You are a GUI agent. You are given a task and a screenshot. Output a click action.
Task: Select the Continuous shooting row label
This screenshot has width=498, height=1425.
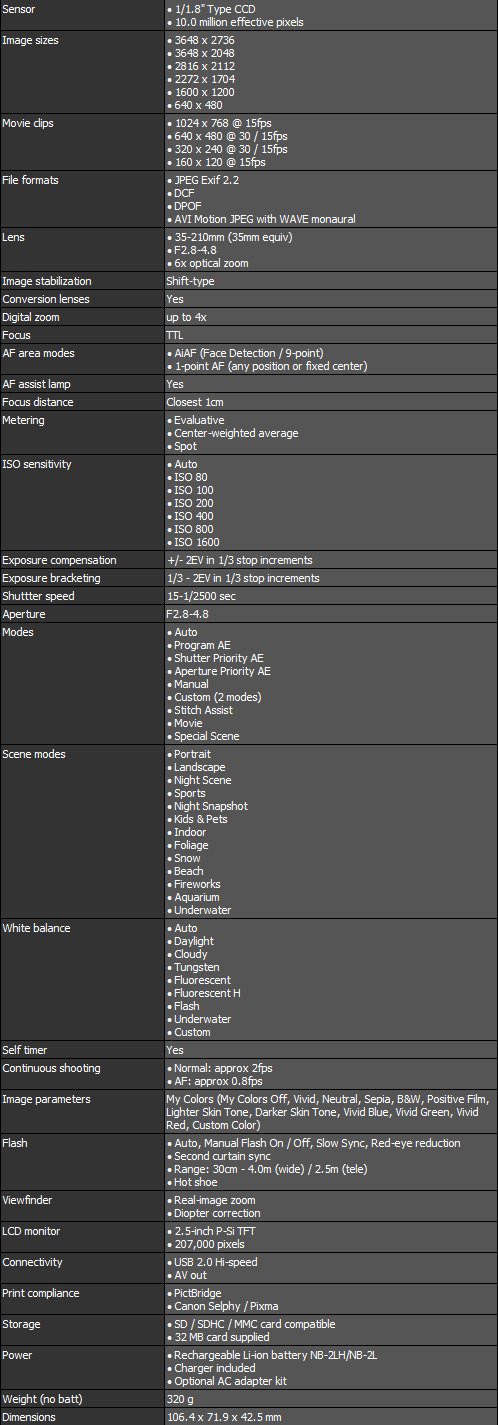51,1068
